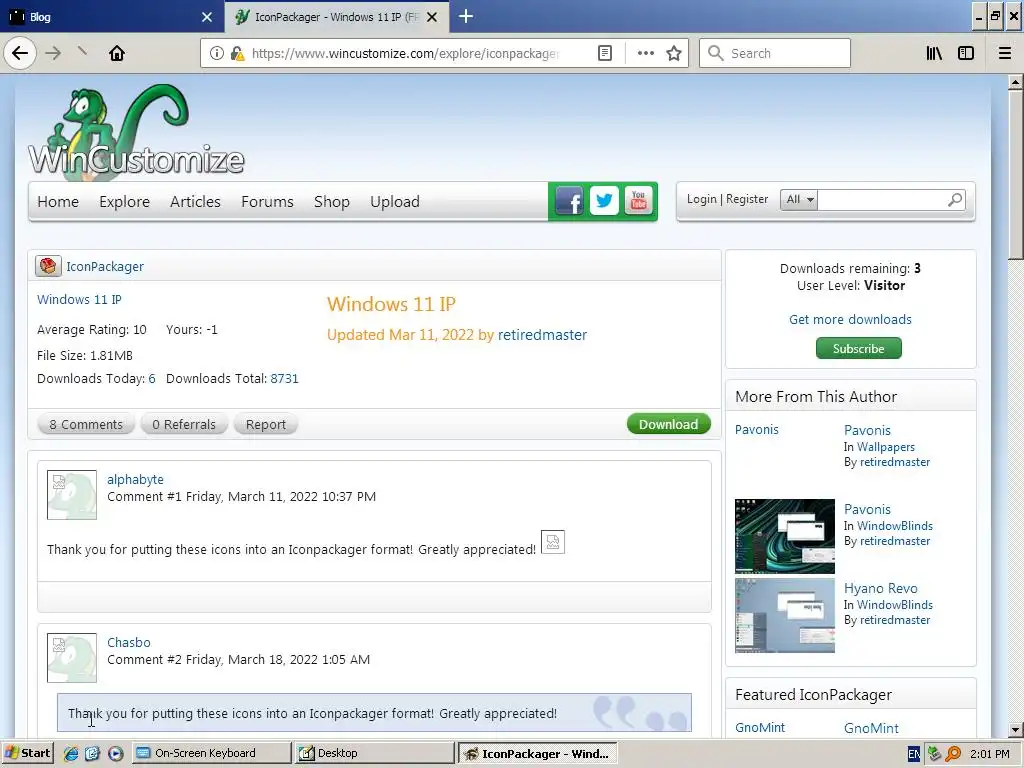Open the Forums menu item
The width and height of the screenshot is (1024, 768).
coord(267,201)
